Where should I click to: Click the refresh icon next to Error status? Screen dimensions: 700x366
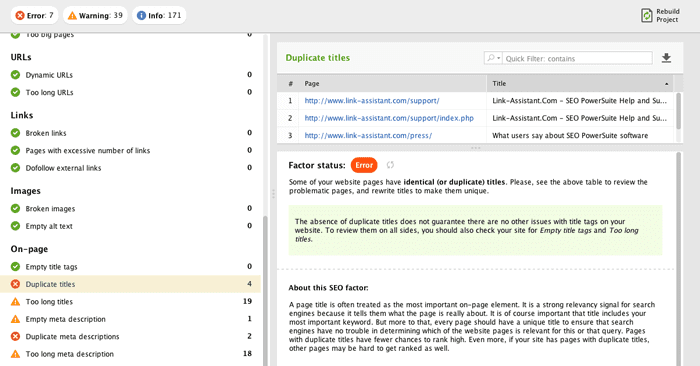[x=390, y=165]
